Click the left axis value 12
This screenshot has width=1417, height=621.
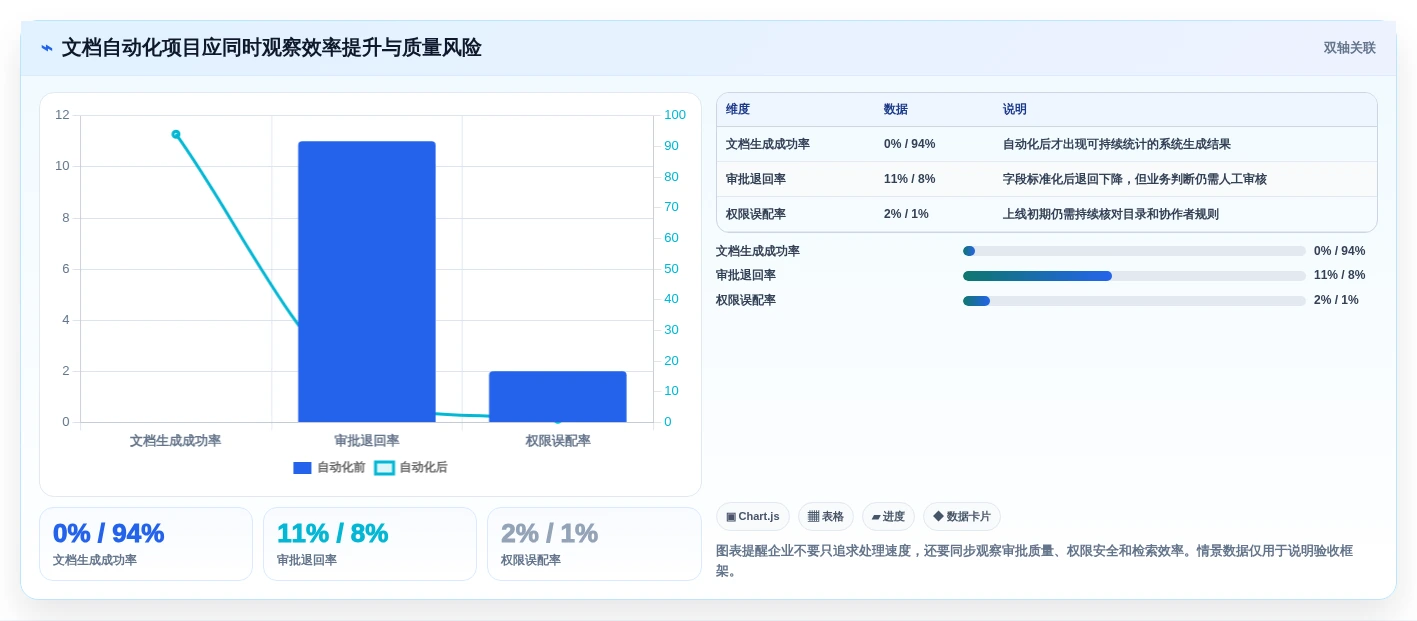(62, 115)
